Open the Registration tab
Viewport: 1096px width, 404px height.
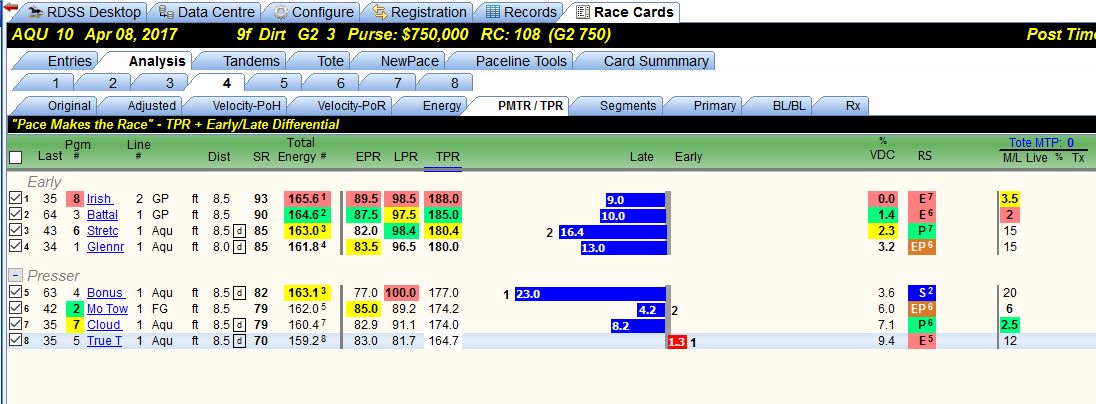pyautogui.click(x=419, y=12)
